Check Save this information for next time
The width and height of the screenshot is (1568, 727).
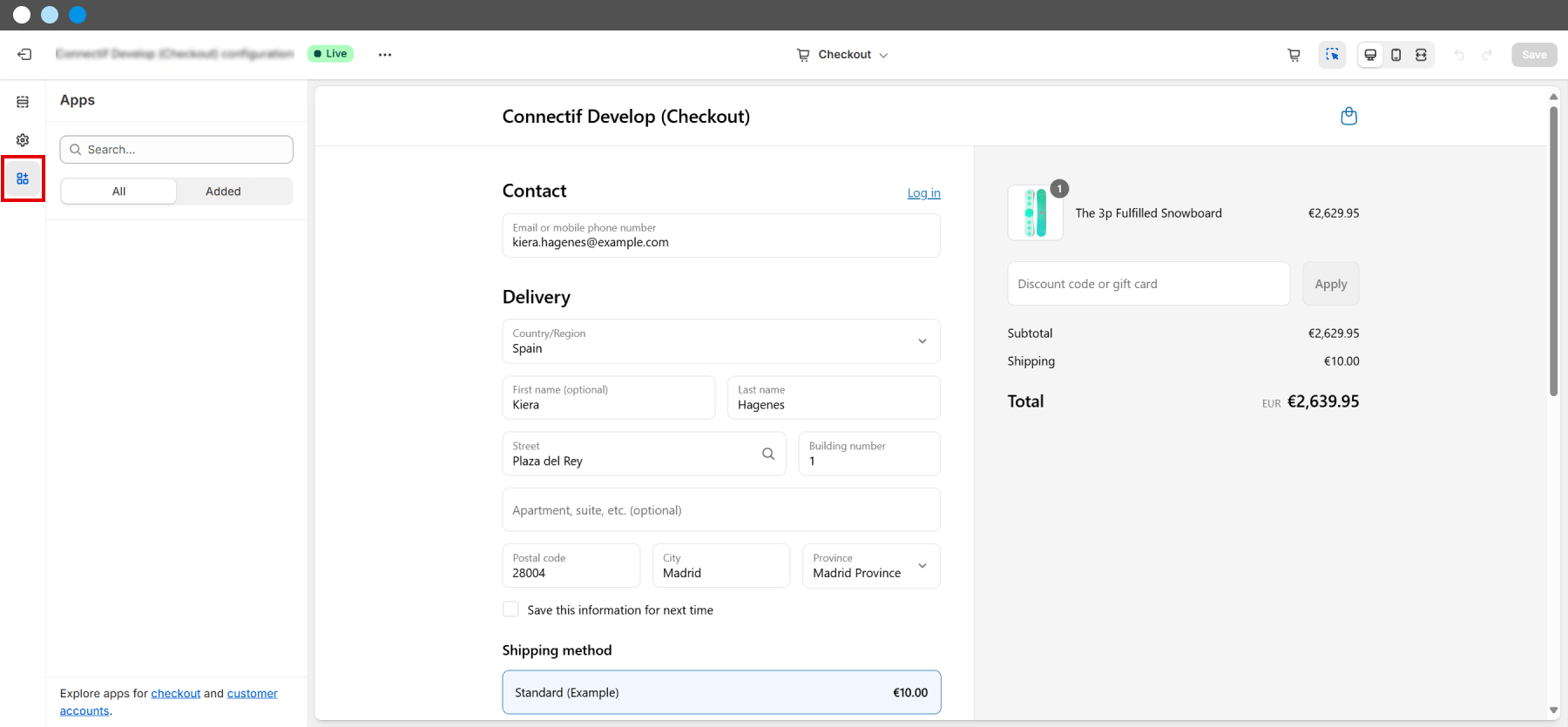(511, 609)
